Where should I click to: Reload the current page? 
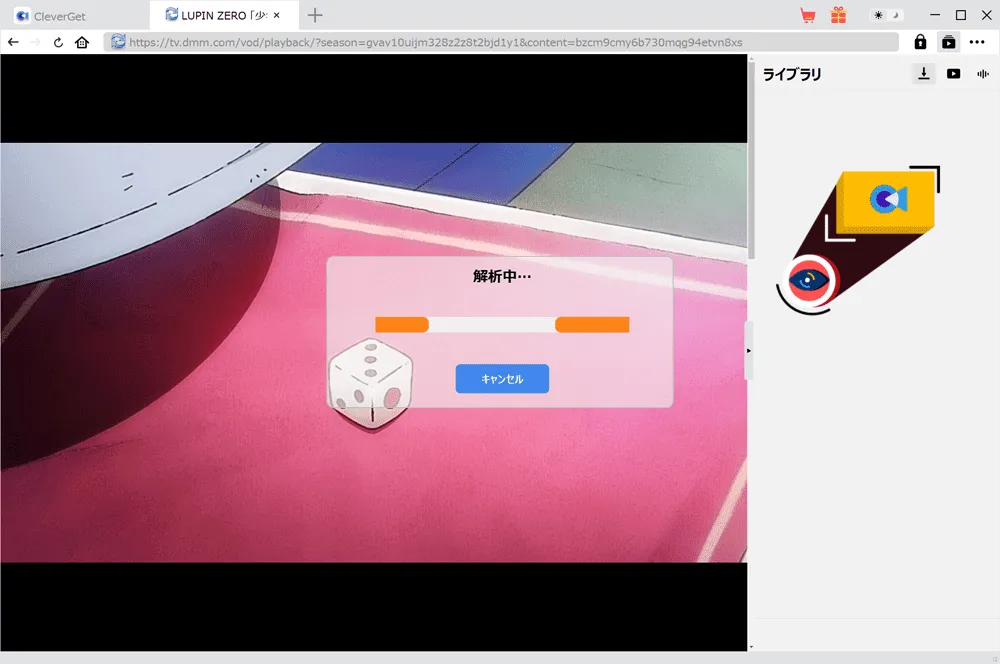click(58, 42)
